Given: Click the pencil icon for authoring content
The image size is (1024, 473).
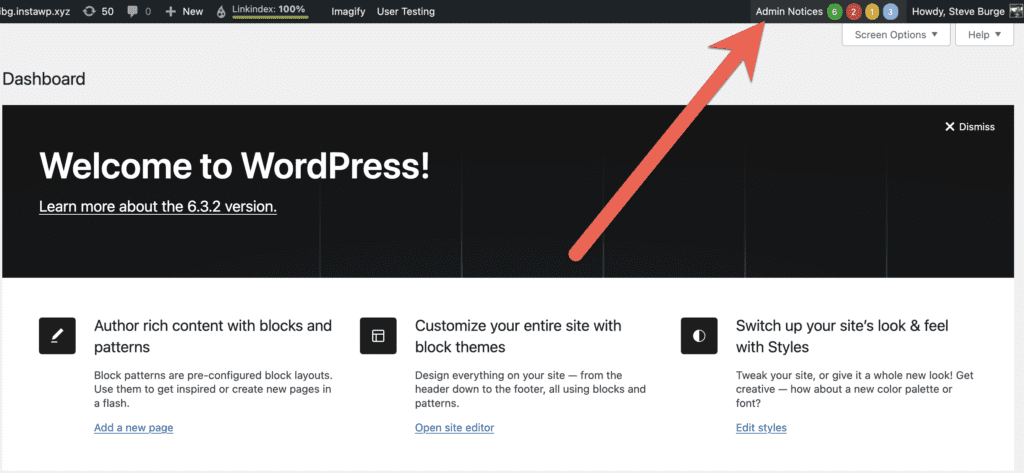Looking at the screenshot, I should (x=57, y=336).
